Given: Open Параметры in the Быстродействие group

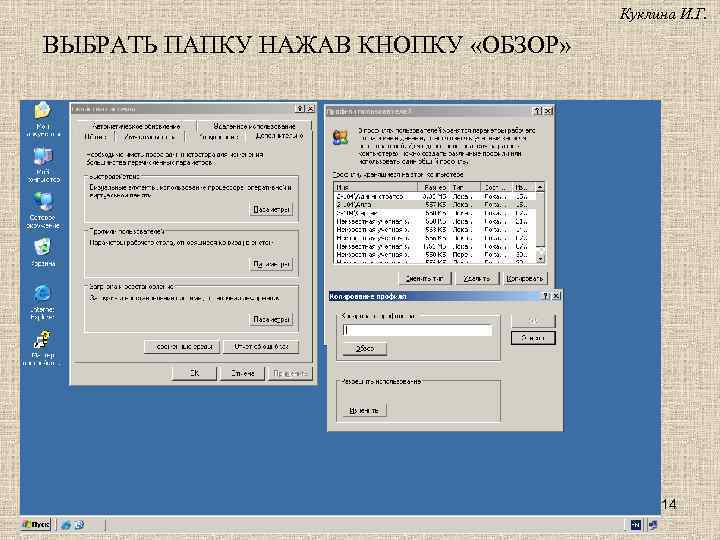Looking at the screenshot, I should (271, 209).
